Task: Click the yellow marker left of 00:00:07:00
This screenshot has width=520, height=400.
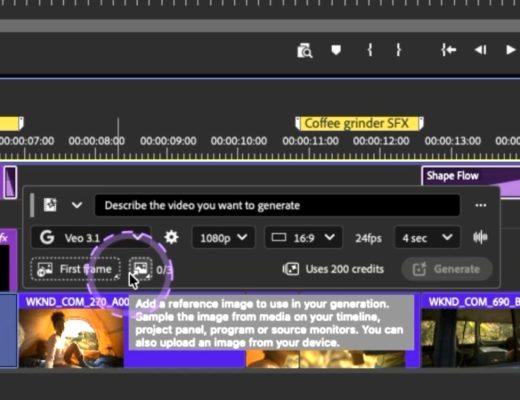Action: coord(12,123)
